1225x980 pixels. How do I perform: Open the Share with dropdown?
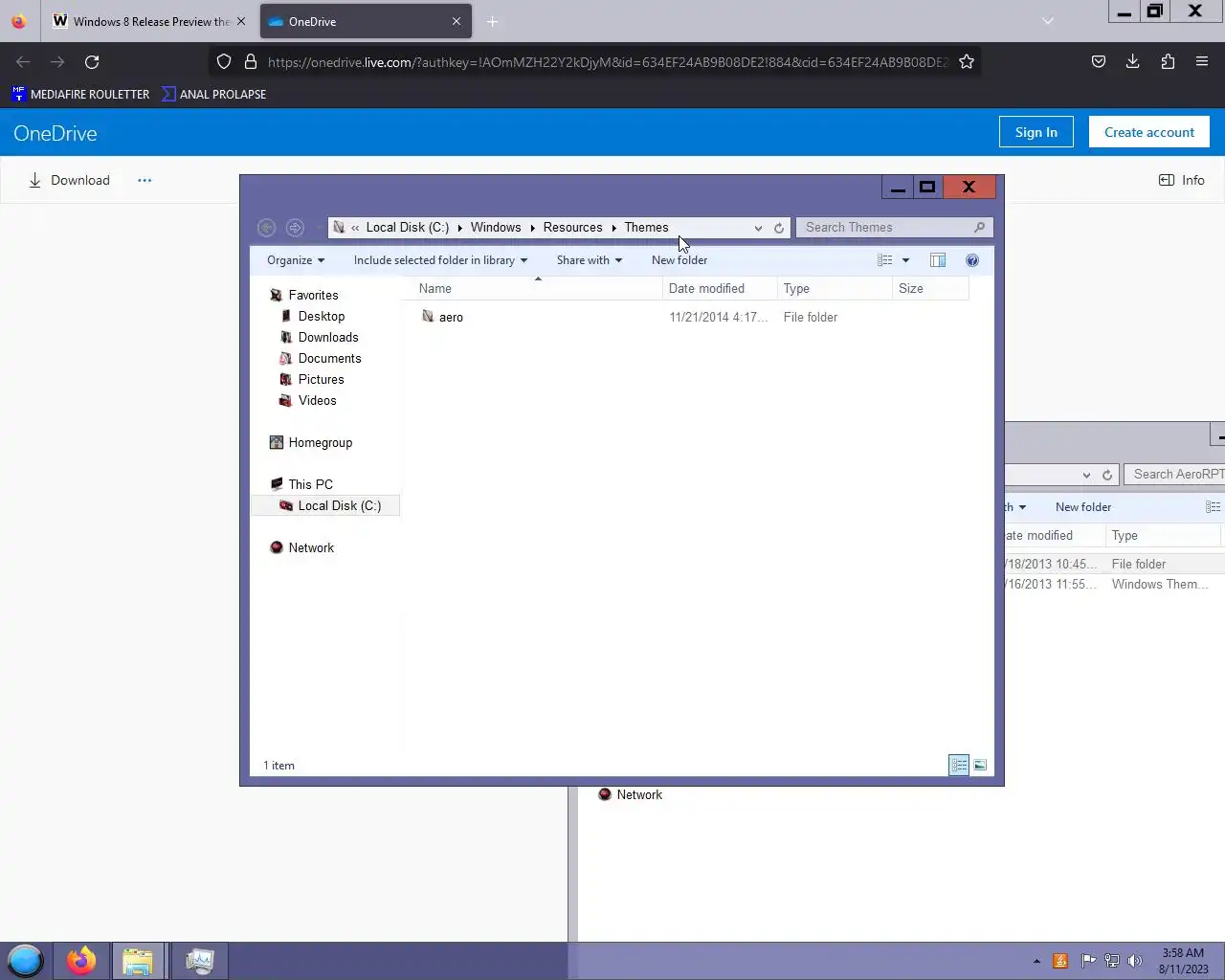coord(590,260)
